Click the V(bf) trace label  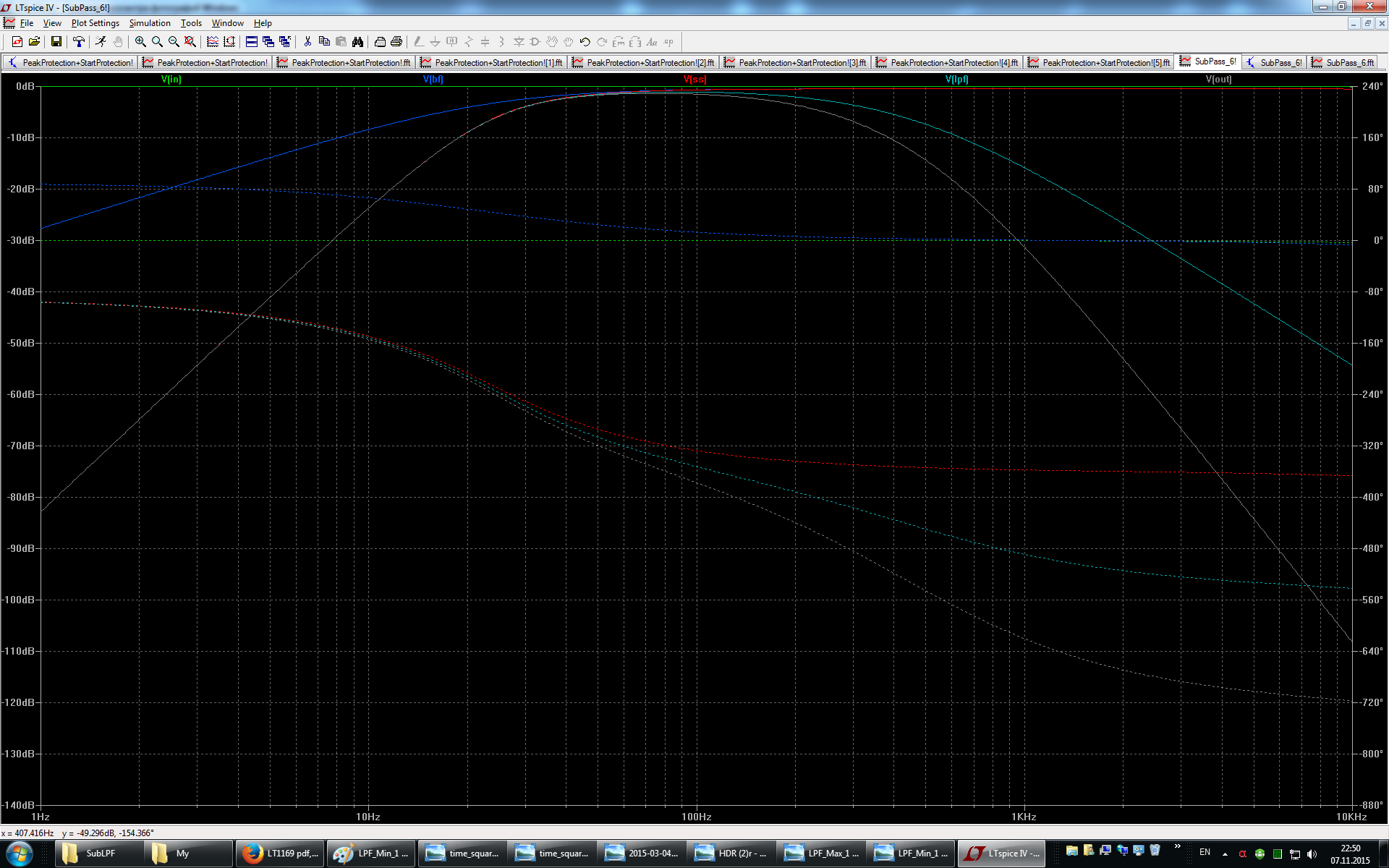[433, 80]
